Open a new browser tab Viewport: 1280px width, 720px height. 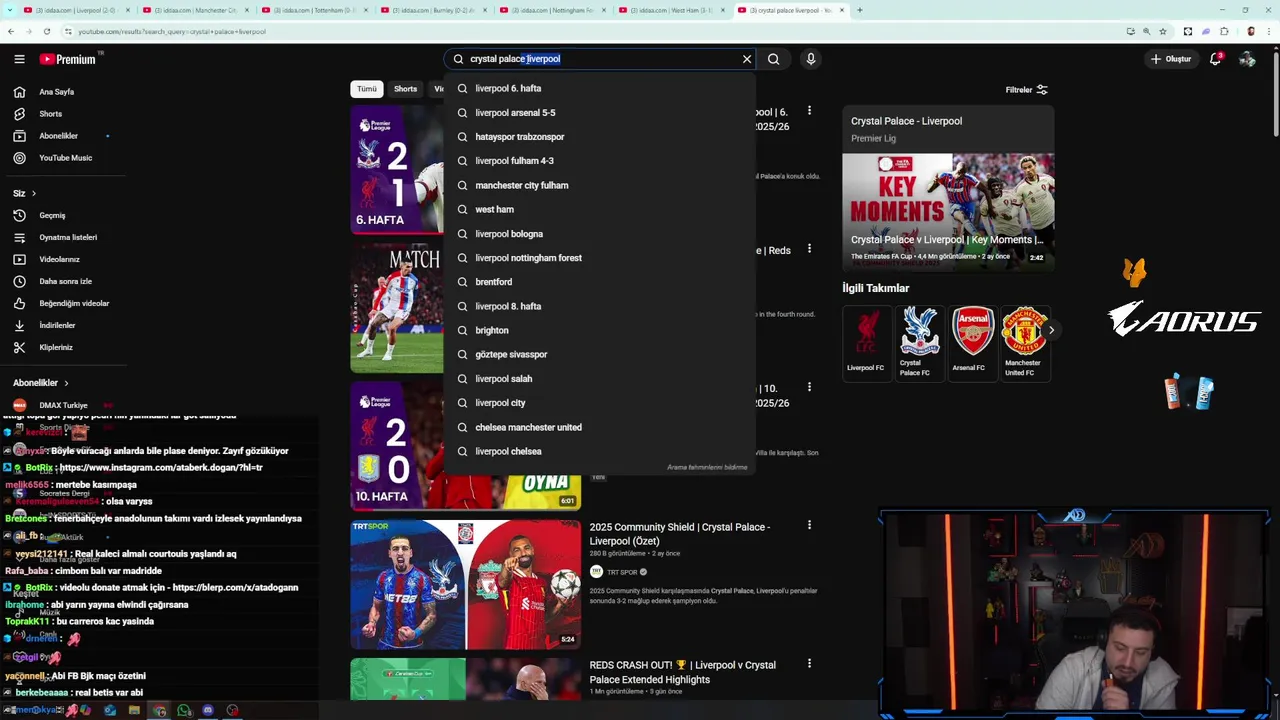coord(860,10)
